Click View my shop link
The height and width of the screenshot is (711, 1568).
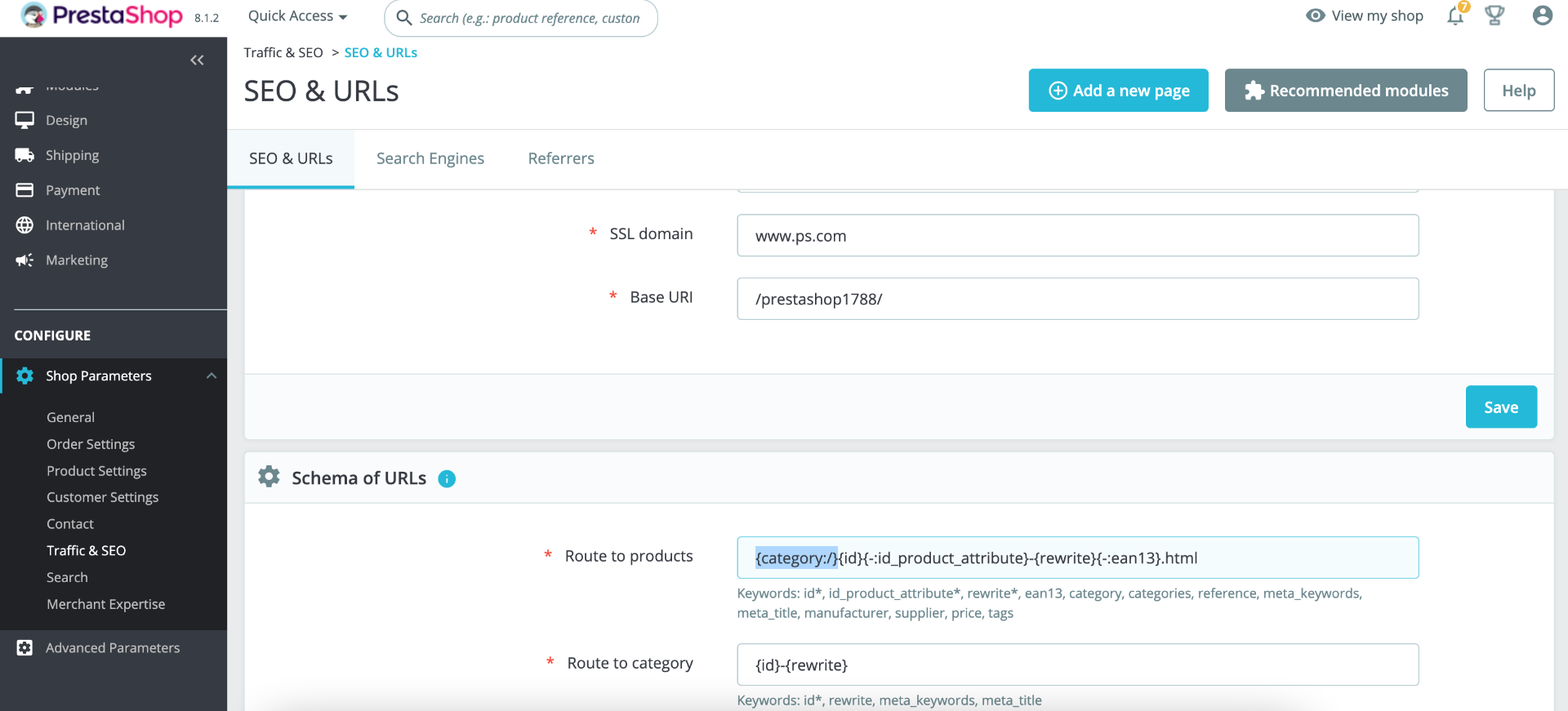tap(1377, 16)
